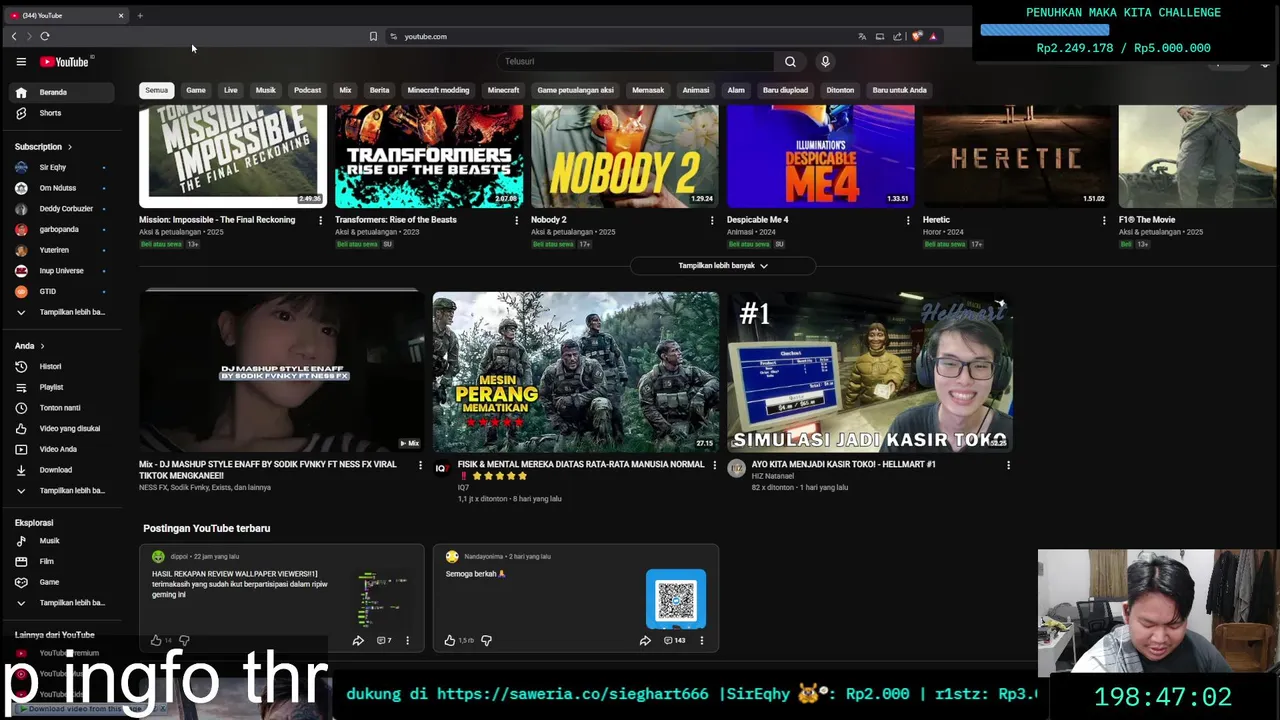The image size is (1280, 720).
Task: Click the QR code image in post
Action: tap(676, 599)
